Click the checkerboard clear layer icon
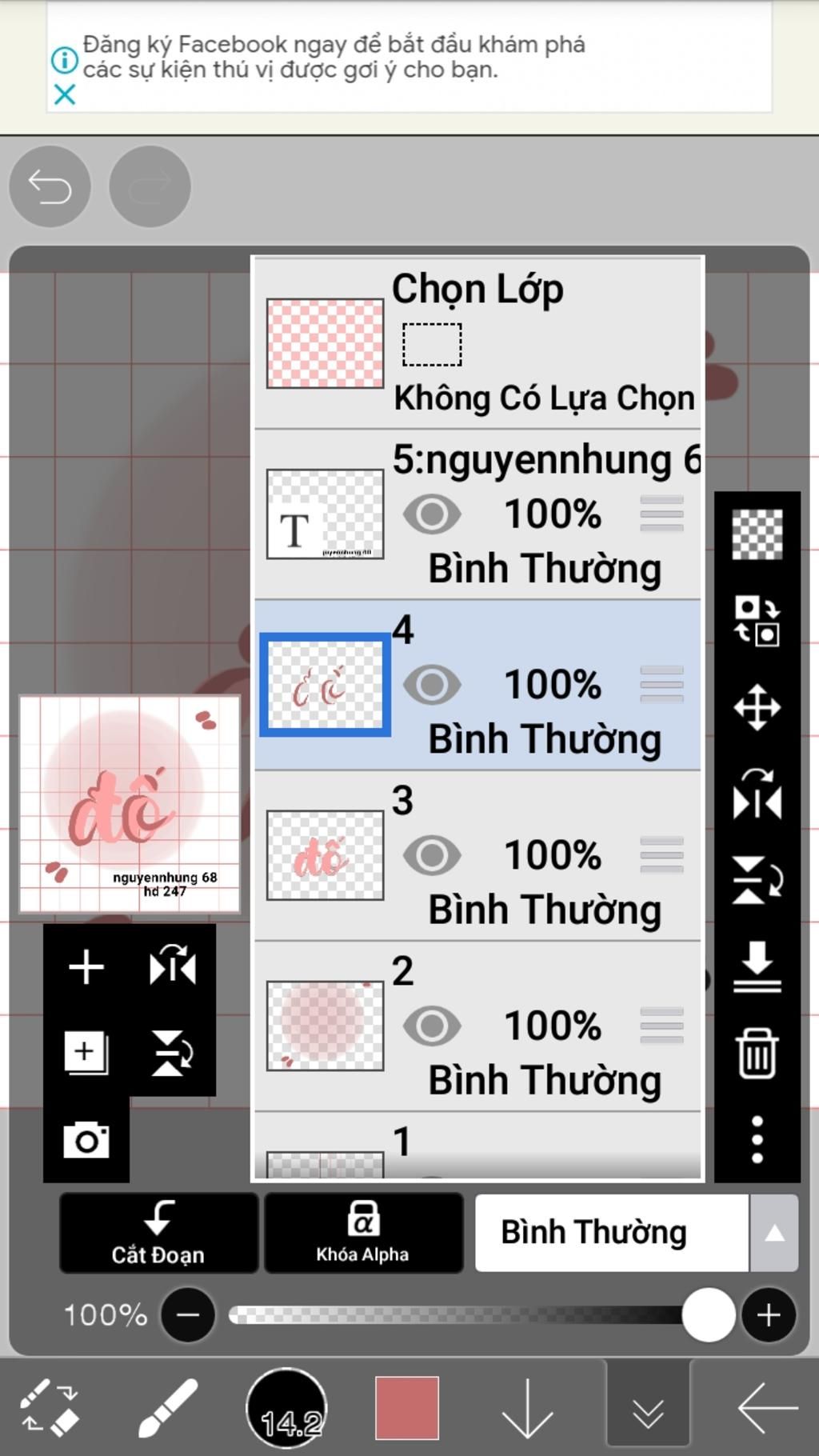819x1456 pixels. pyautogui.click(x=757, y=534)
